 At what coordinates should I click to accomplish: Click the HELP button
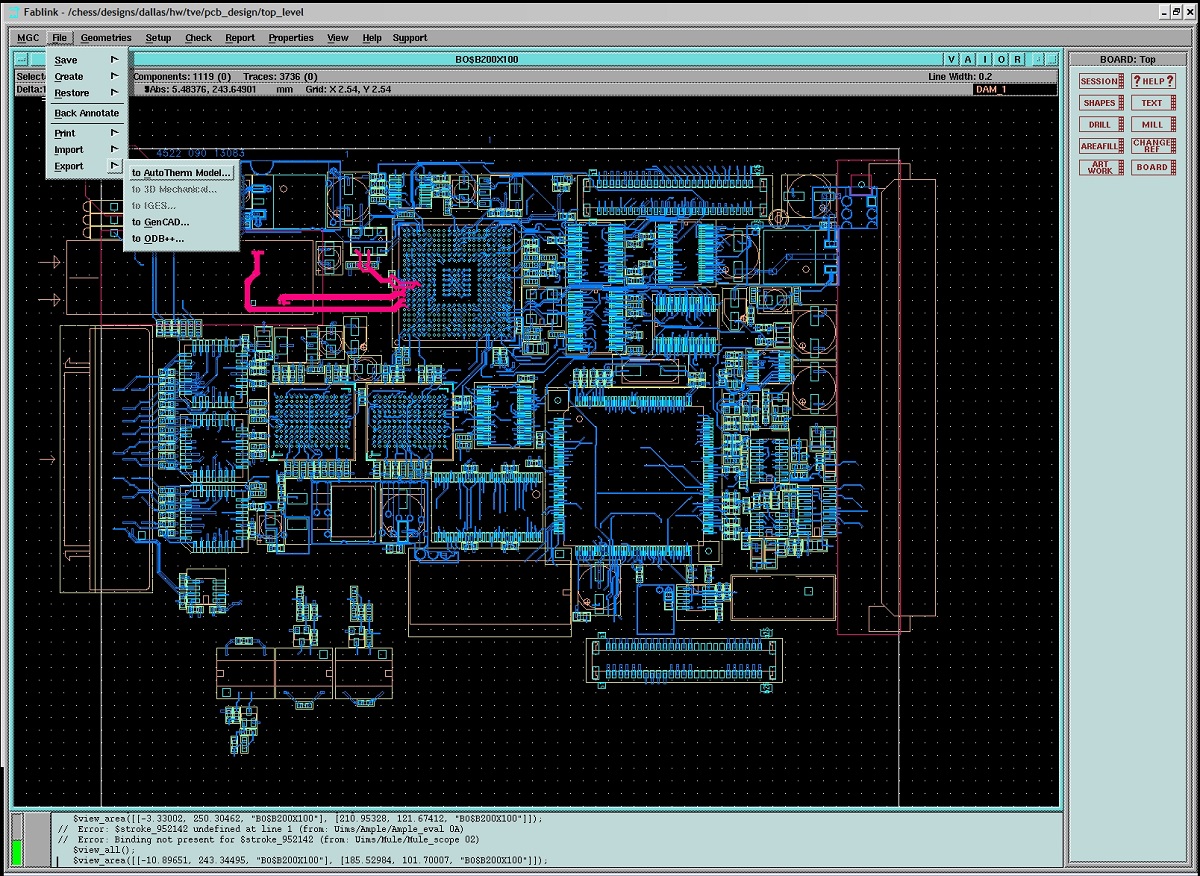point(1153,80)
